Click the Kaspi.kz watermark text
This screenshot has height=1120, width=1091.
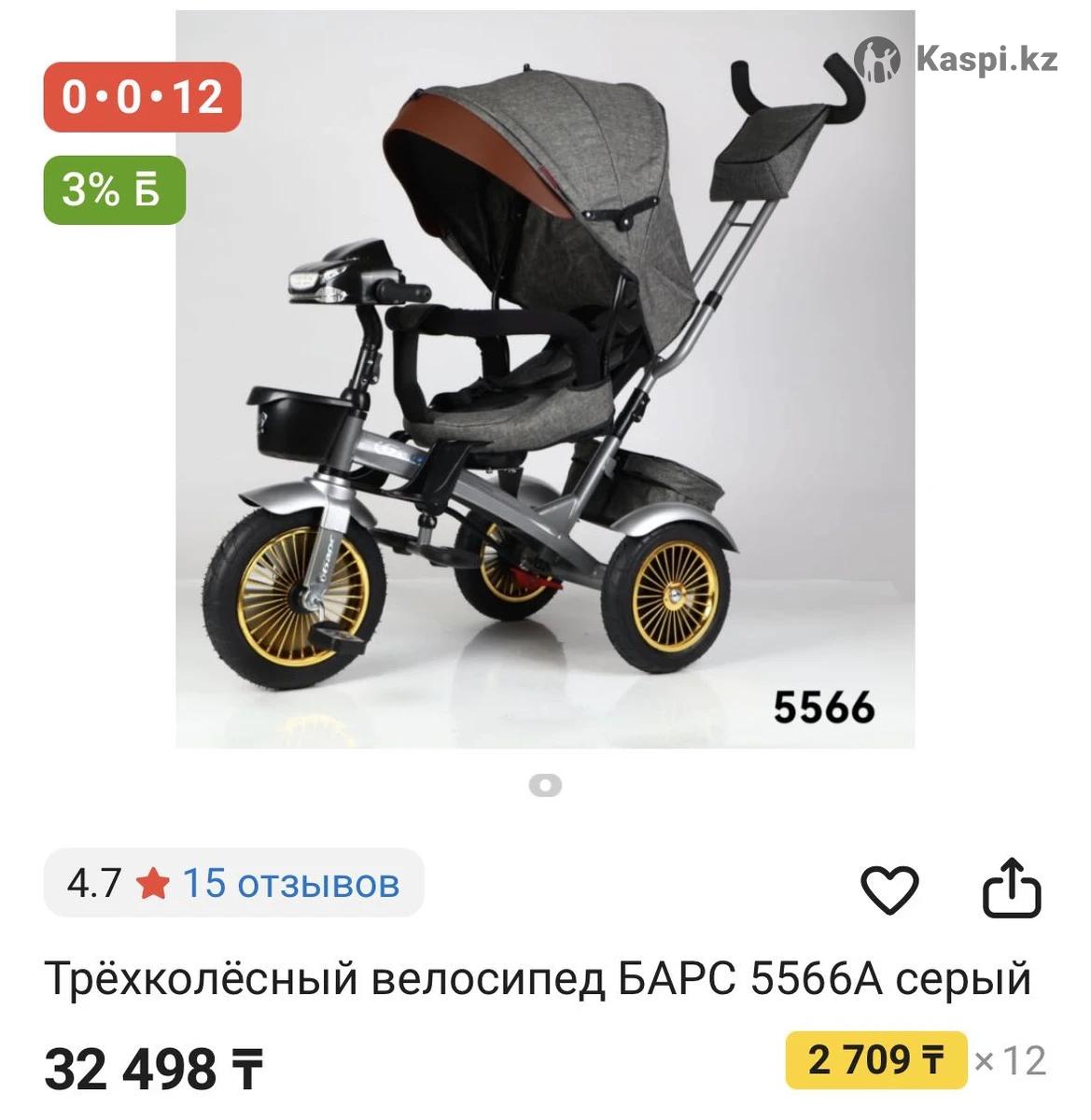[987, 59]
